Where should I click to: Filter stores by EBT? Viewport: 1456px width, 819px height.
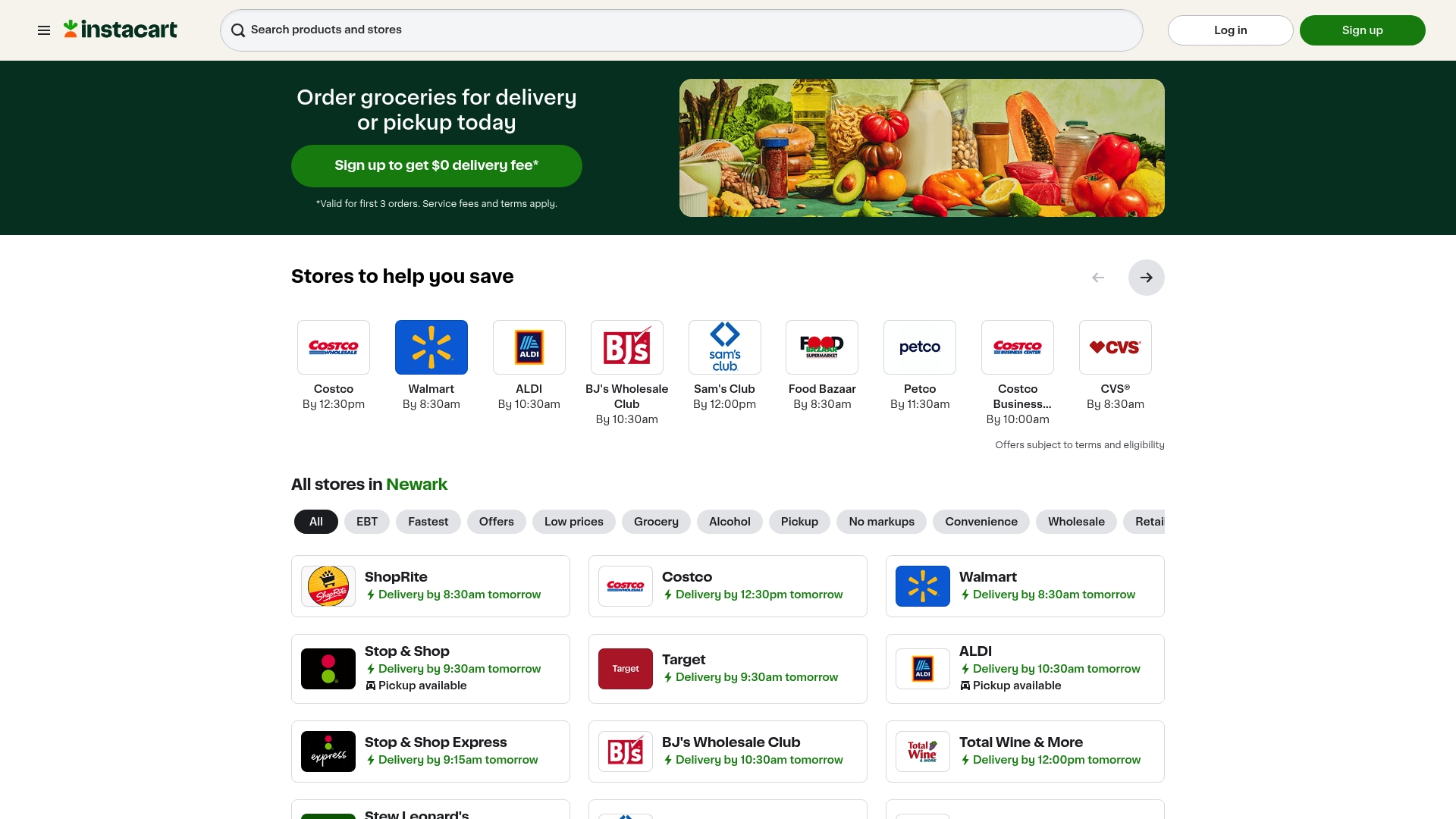point(367,522)
